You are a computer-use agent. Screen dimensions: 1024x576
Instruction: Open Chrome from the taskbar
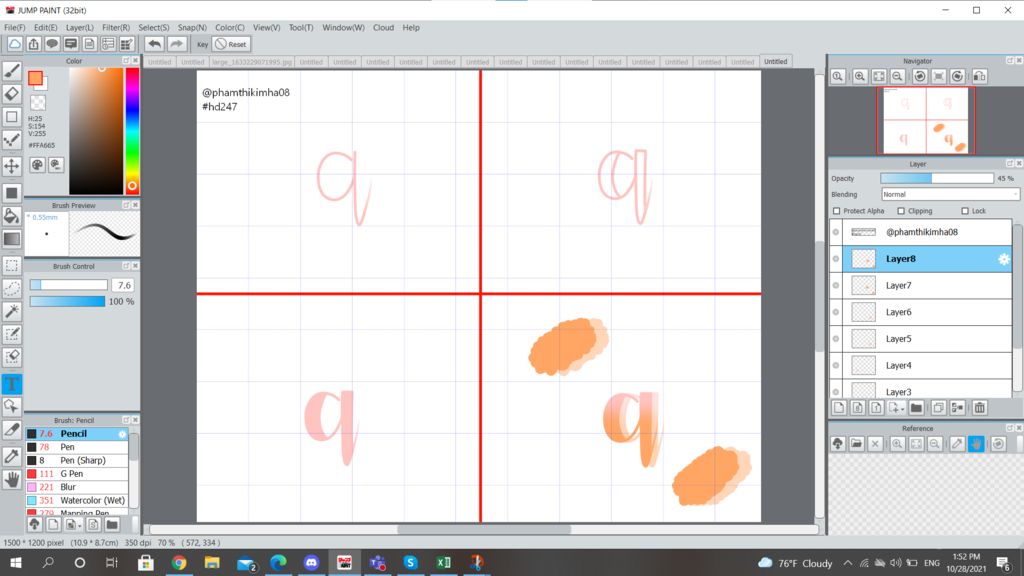[179, 562]
